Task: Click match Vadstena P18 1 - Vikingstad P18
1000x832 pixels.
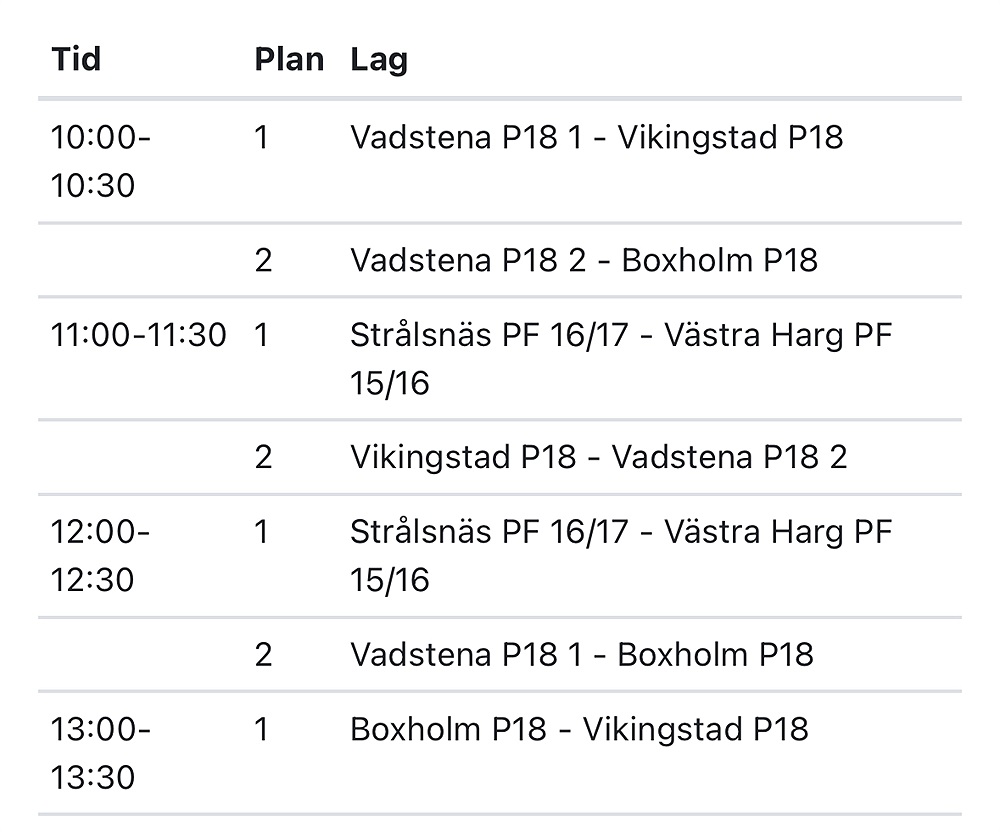Action: [596, 137]
